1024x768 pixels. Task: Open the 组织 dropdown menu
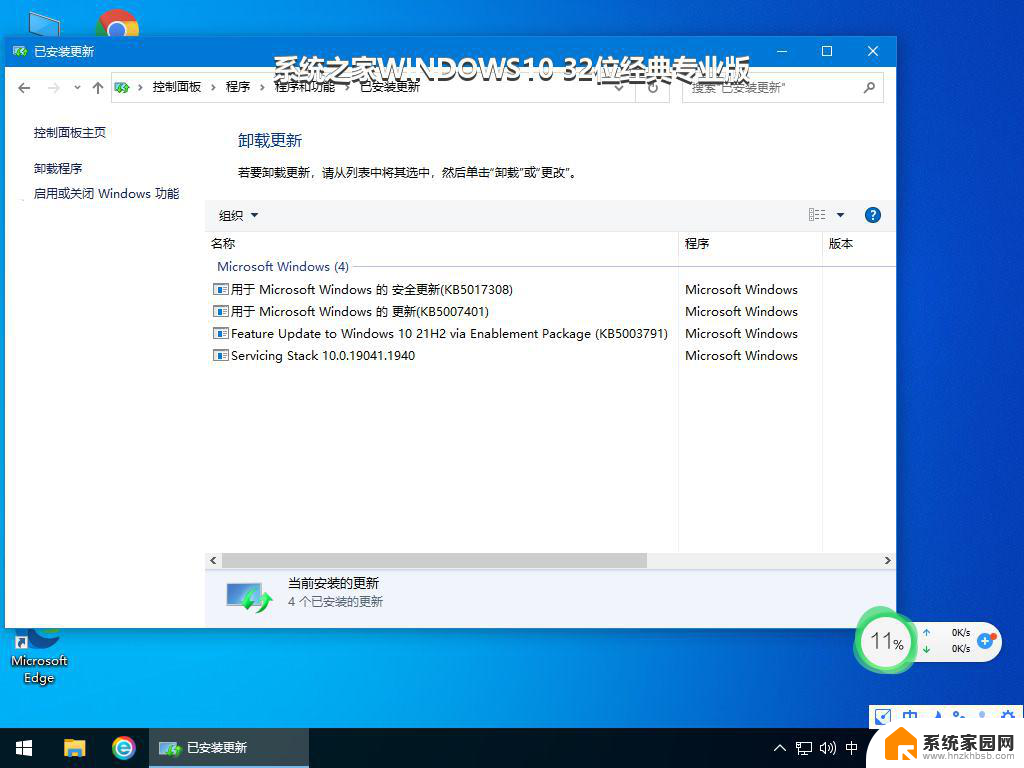point(238,216)
